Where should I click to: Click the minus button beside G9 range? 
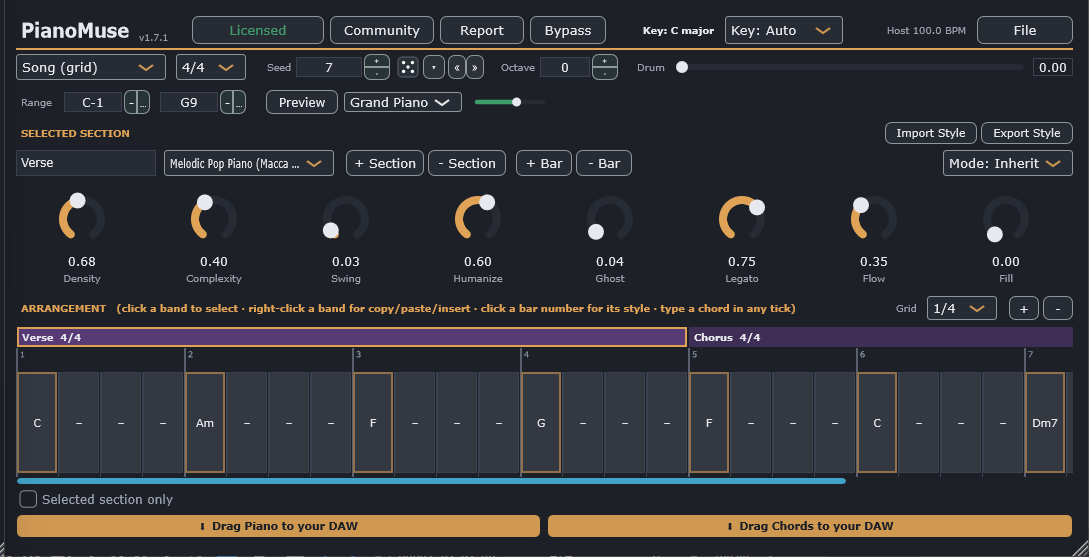226,103
